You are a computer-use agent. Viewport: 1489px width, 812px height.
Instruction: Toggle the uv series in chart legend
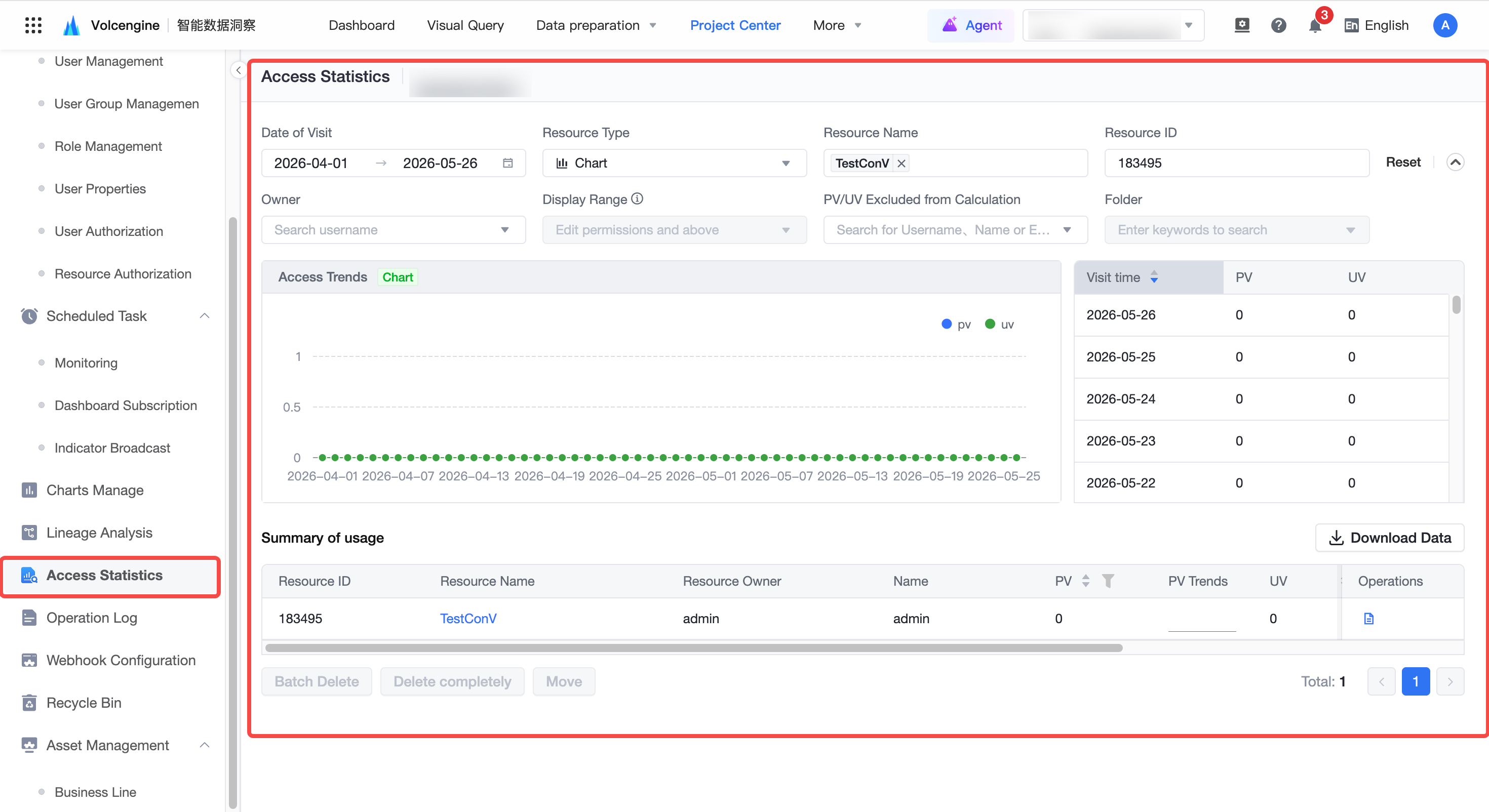click(999, 323)
